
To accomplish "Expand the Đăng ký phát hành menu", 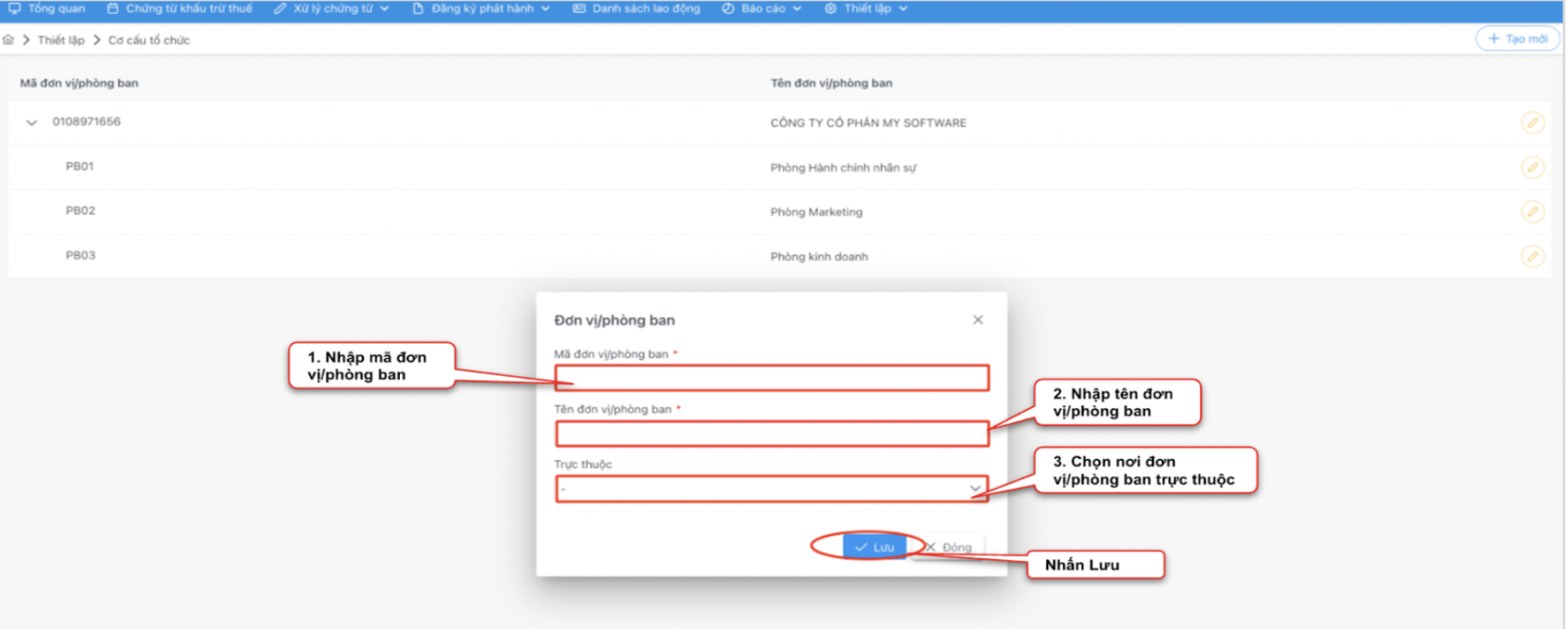I will click(x=481, y=8).
